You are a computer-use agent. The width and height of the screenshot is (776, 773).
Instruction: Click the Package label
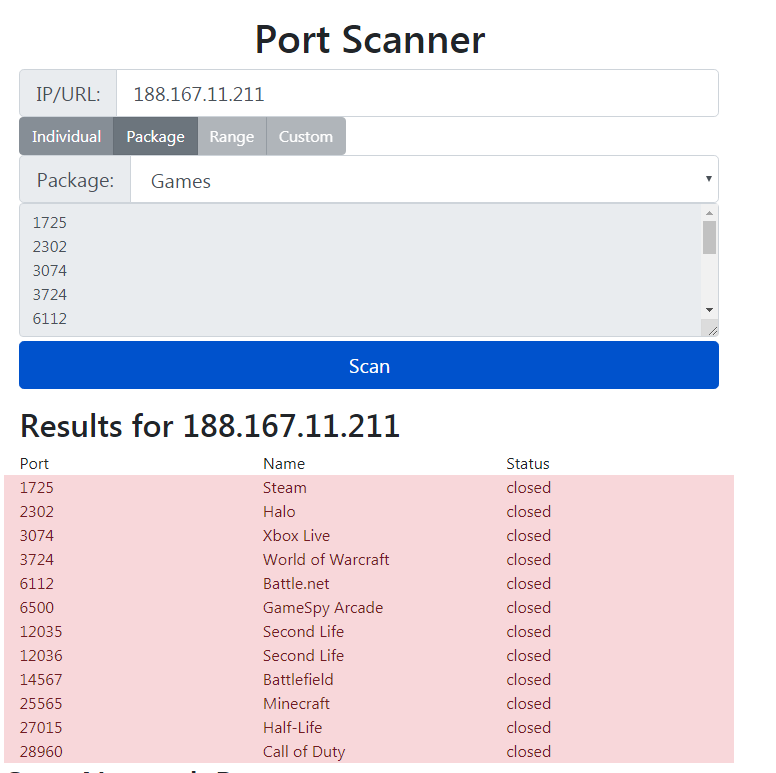pyautogui.click(x=75, y=180)
